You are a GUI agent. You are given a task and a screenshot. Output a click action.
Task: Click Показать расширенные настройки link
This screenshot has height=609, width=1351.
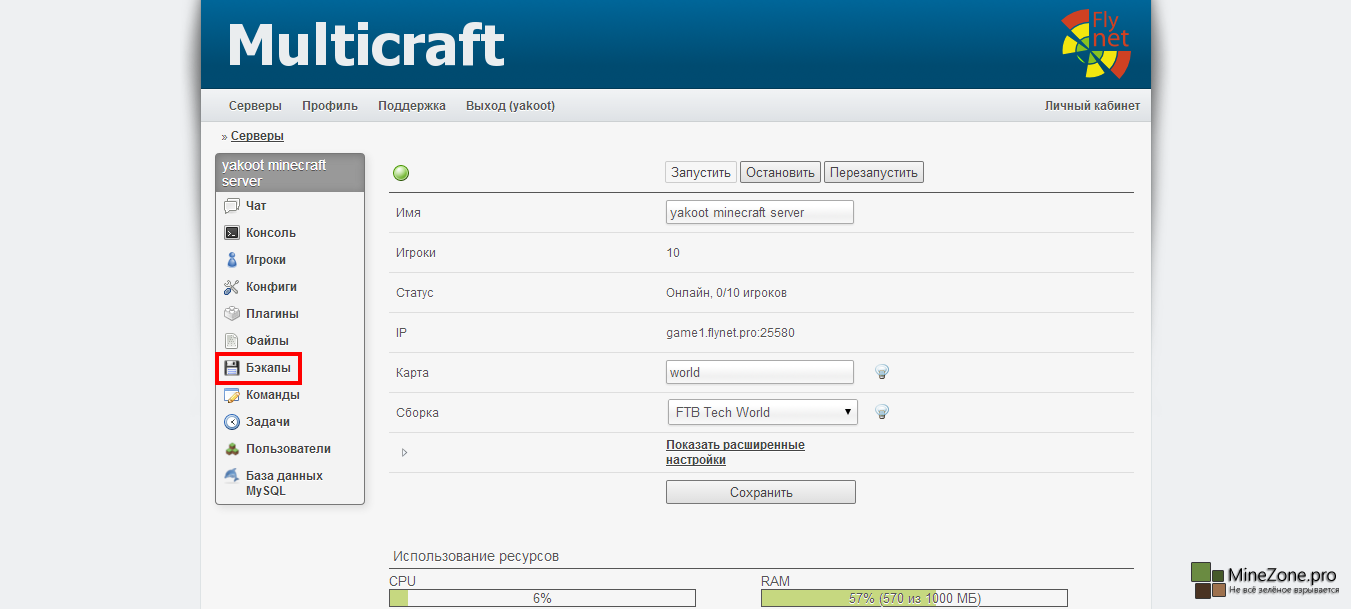click(735, 452)
